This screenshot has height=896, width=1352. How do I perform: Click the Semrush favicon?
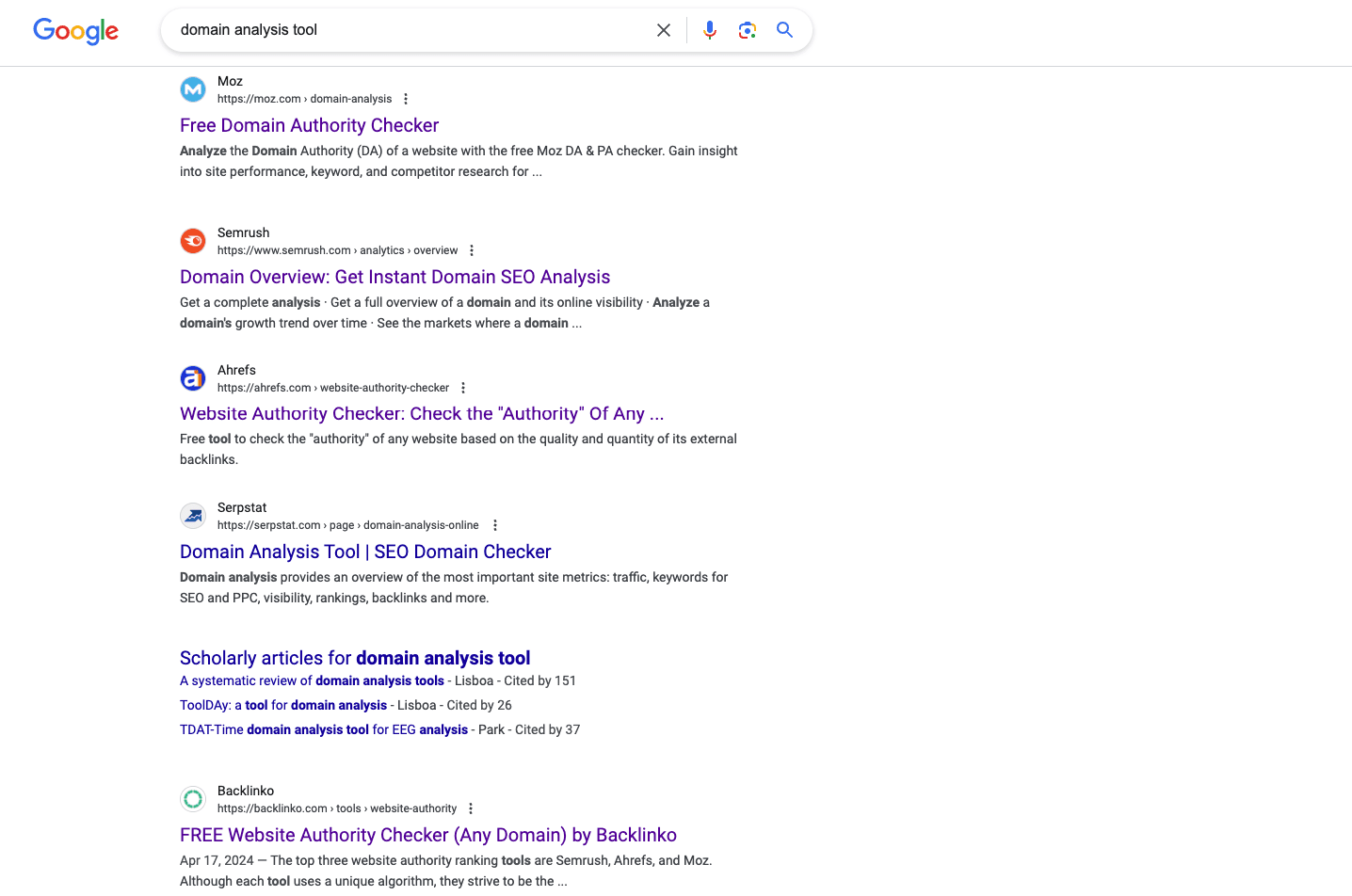(x=193, y=241)
